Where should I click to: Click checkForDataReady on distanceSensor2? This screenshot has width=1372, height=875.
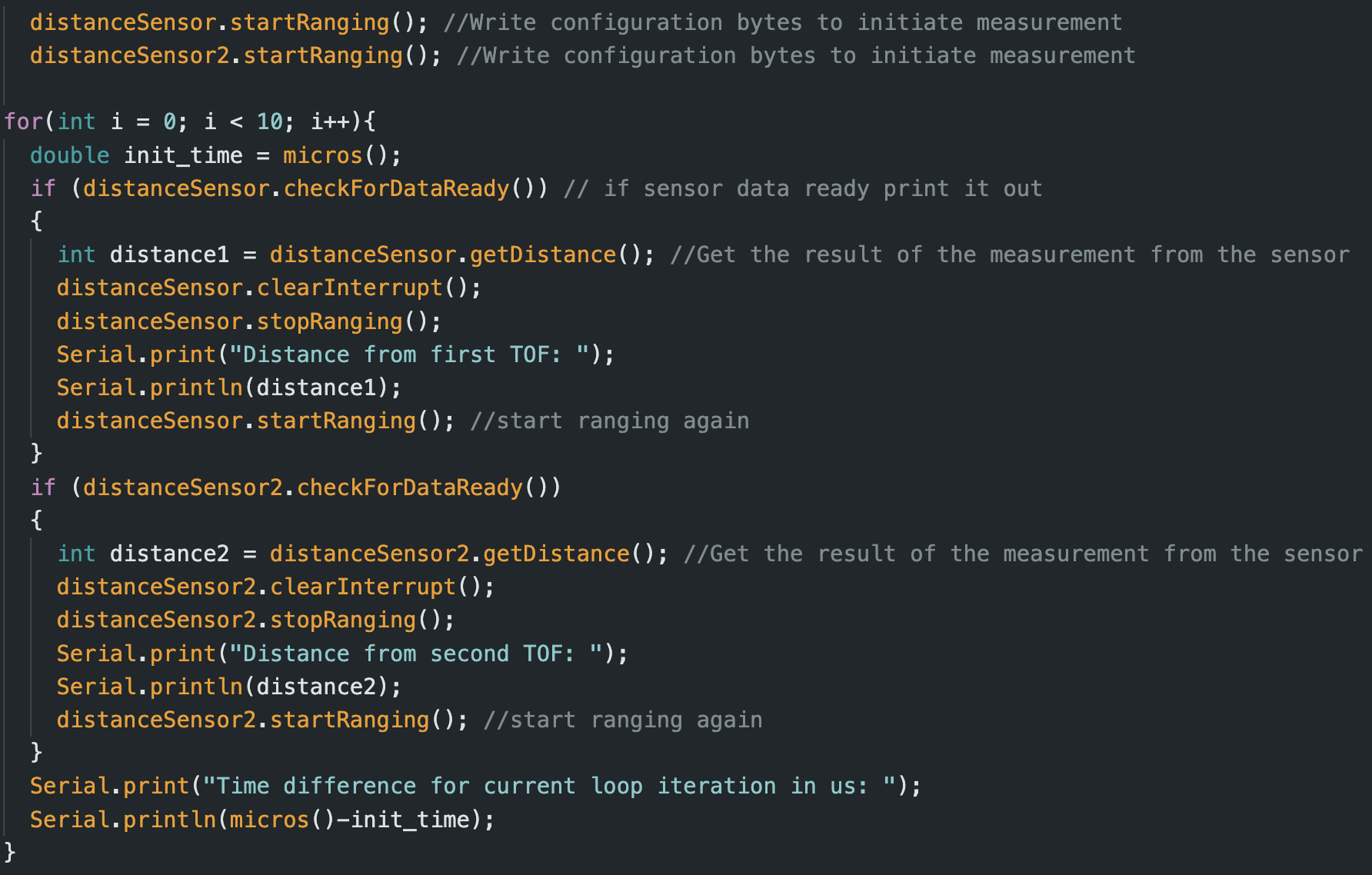(410, 487)
